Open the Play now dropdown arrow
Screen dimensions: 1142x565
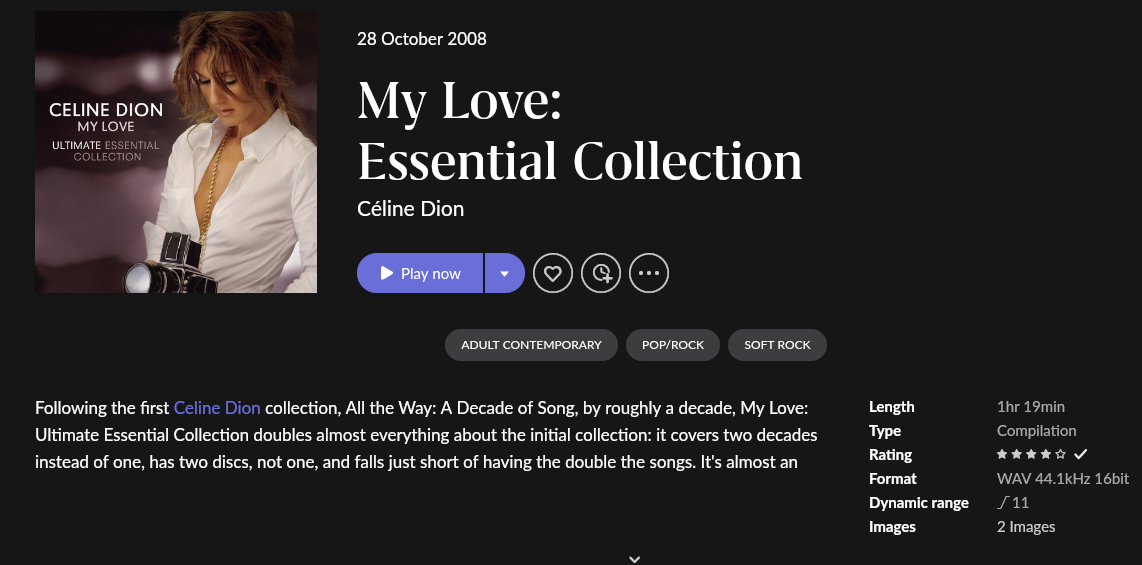[x=505, y=273]
